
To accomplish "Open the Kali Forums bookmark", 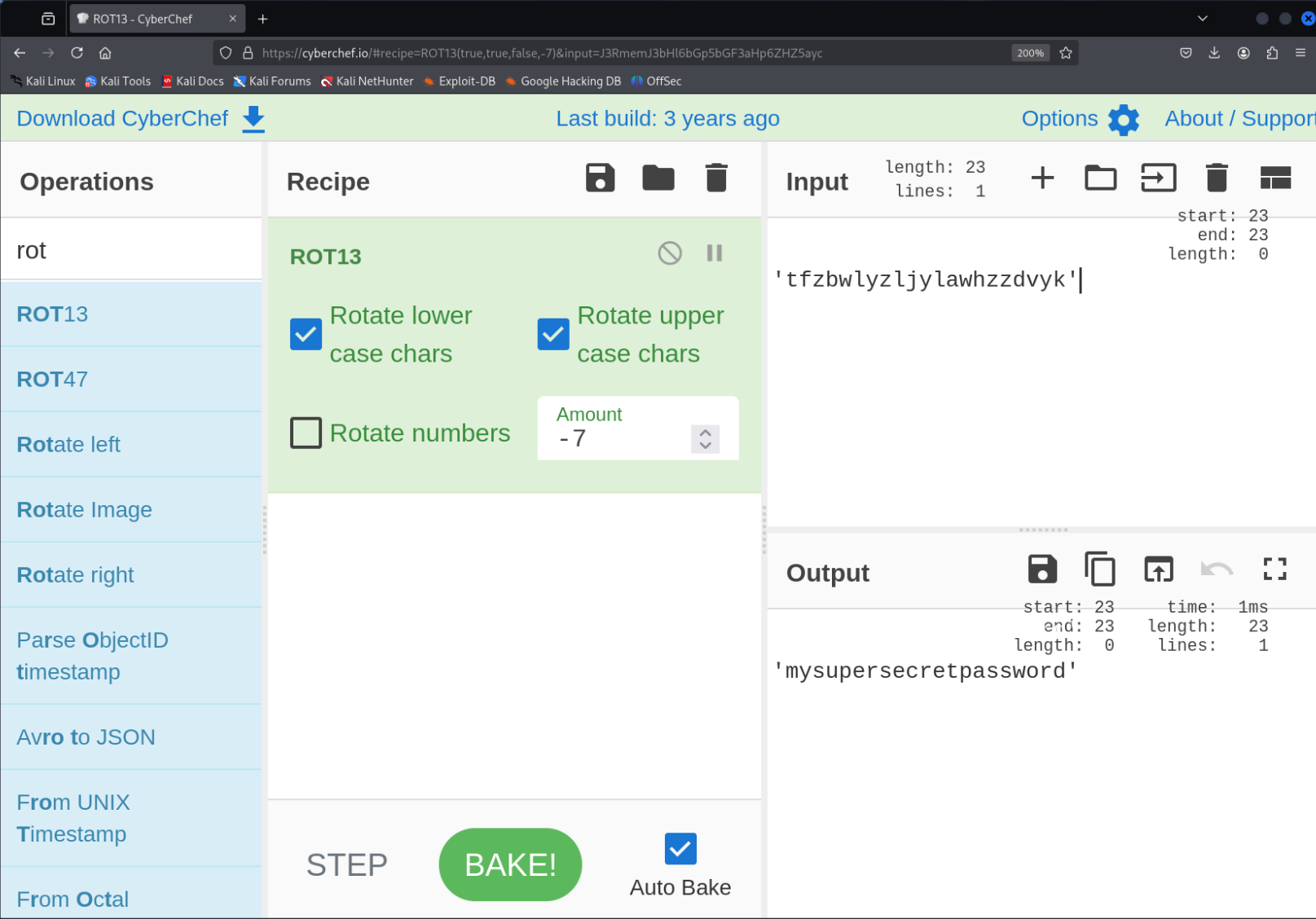I will (272, 81).
